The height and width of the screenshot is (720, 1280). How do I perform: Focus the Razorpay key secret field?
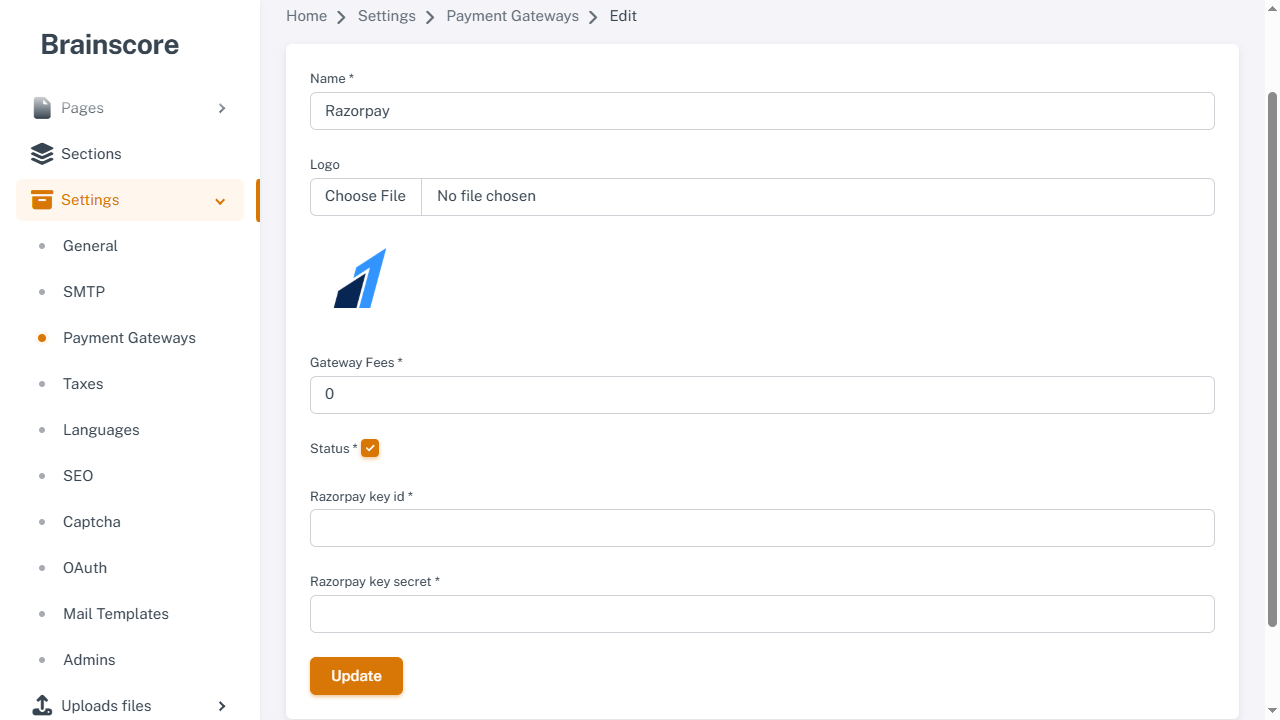[x=762, y=614]
